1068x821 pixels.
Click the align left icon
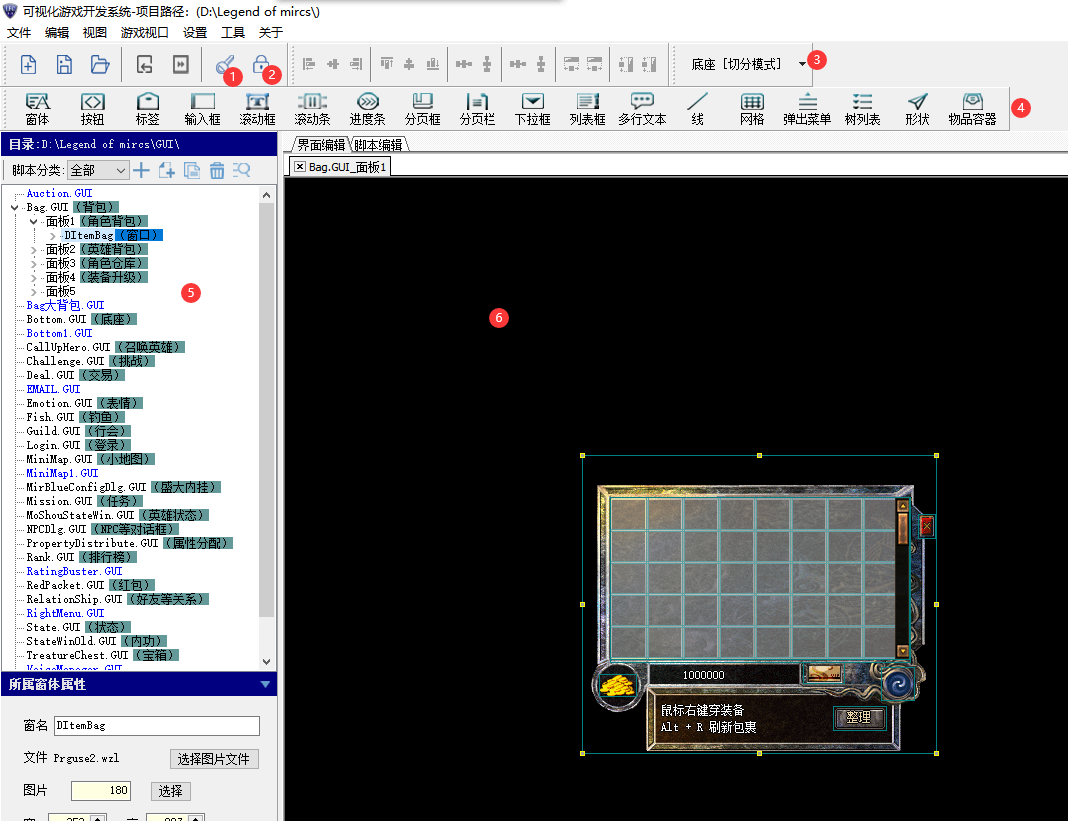point(309,64)
